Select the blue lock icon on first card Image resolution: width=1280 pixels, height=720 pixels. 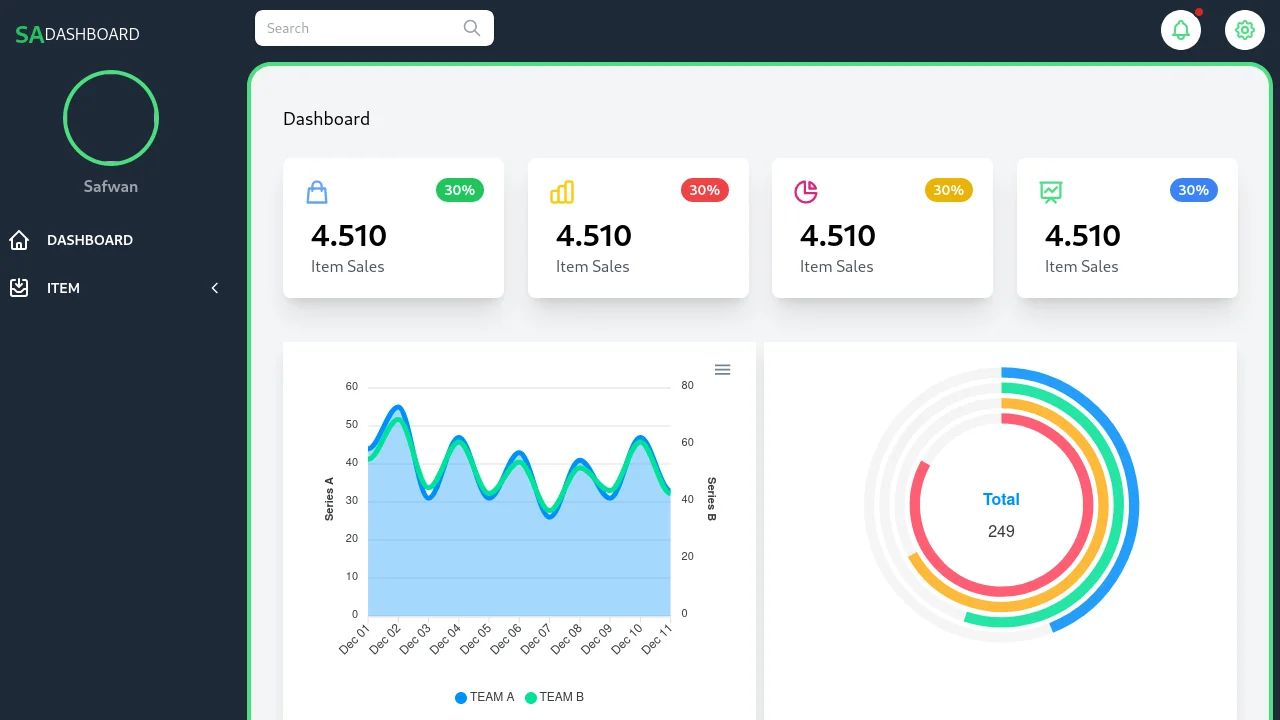(316, 191)
